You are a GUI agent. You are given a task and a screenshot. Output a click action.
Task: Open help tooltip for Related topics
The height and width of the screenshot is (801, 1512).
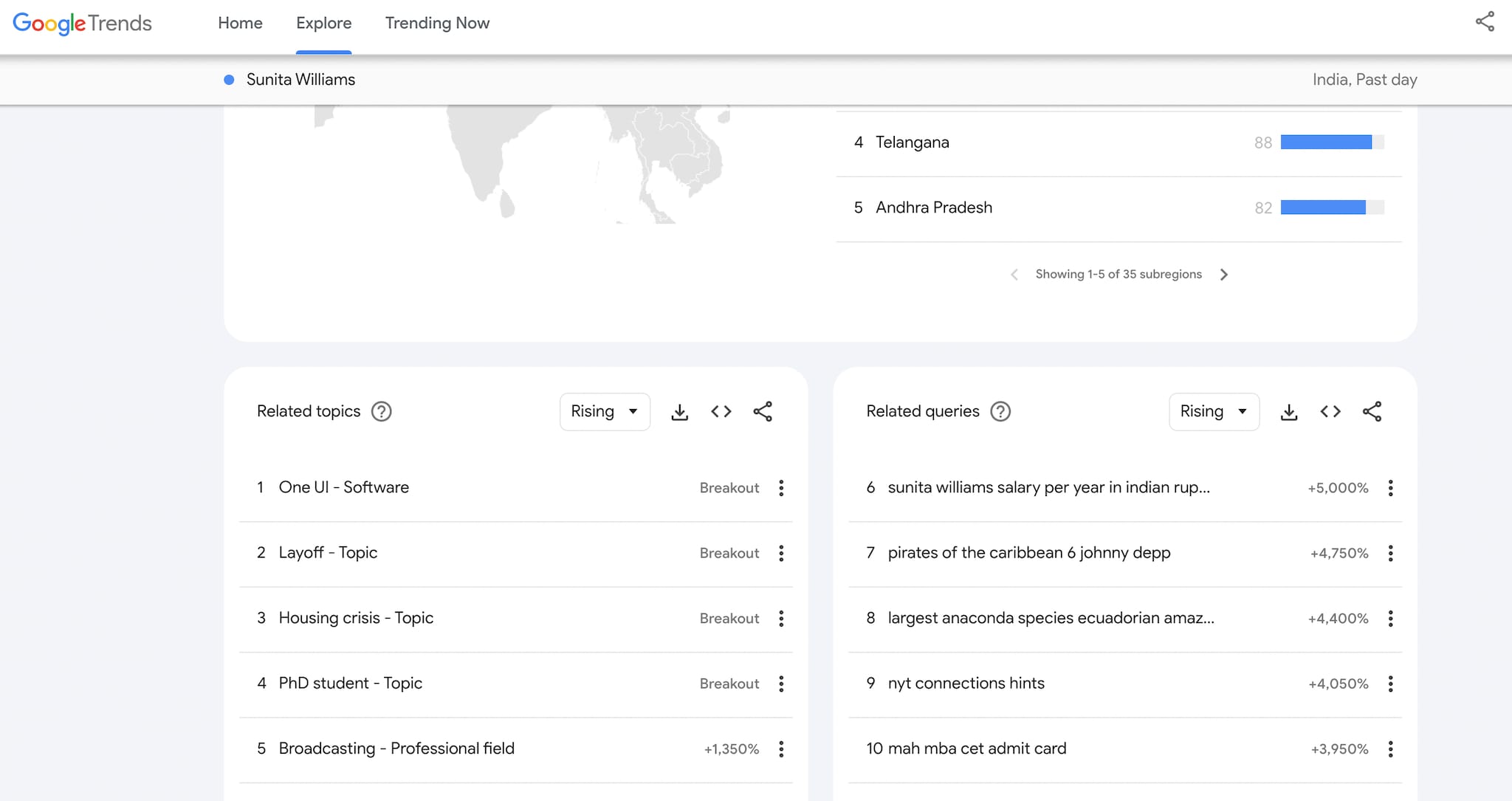[x=381, y=411]
